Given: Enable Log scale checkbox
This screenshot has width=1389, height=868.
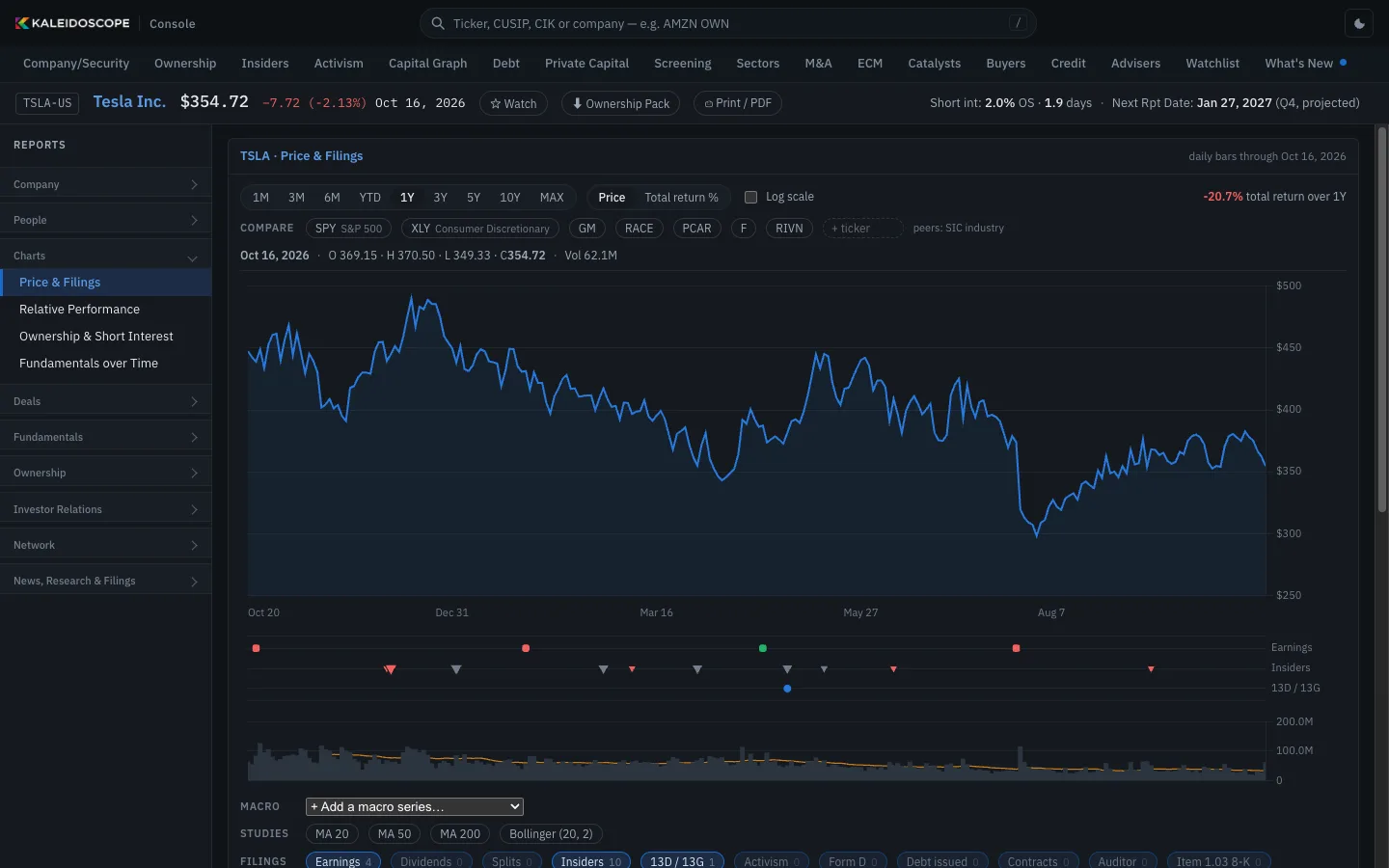Looking at the screenshot, I should coord(750,197).
